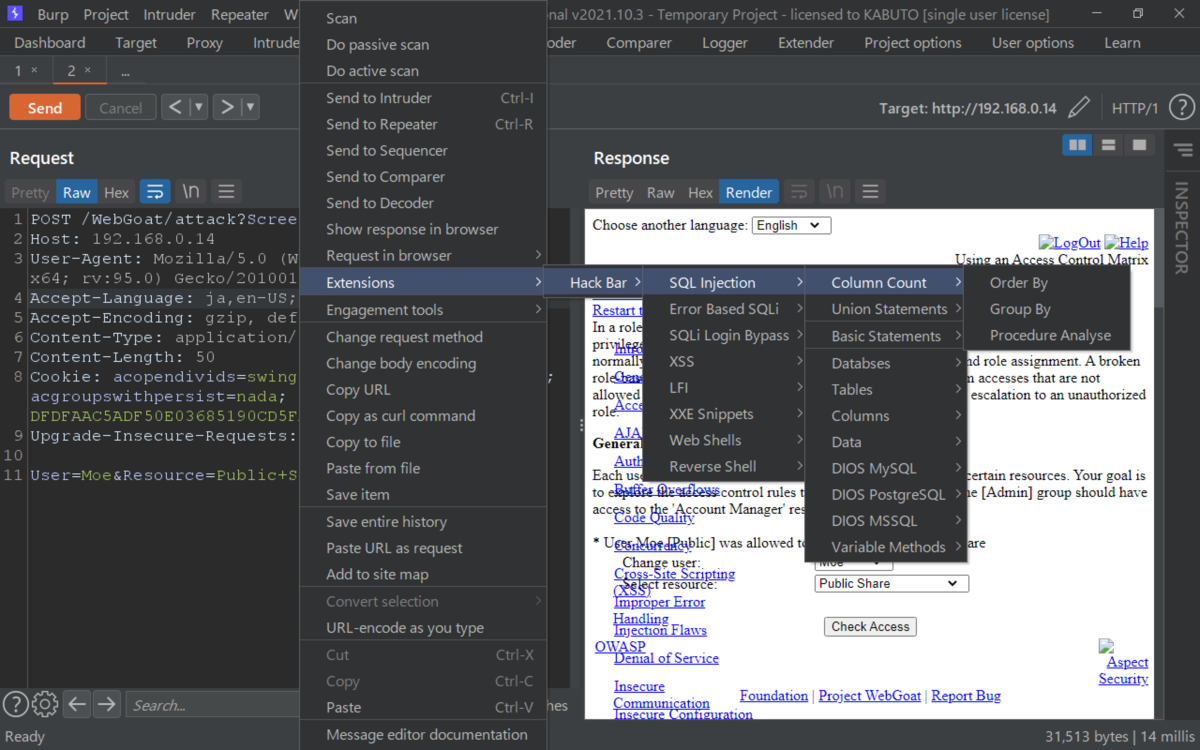Open the language English dropdown

pos(791,225)
